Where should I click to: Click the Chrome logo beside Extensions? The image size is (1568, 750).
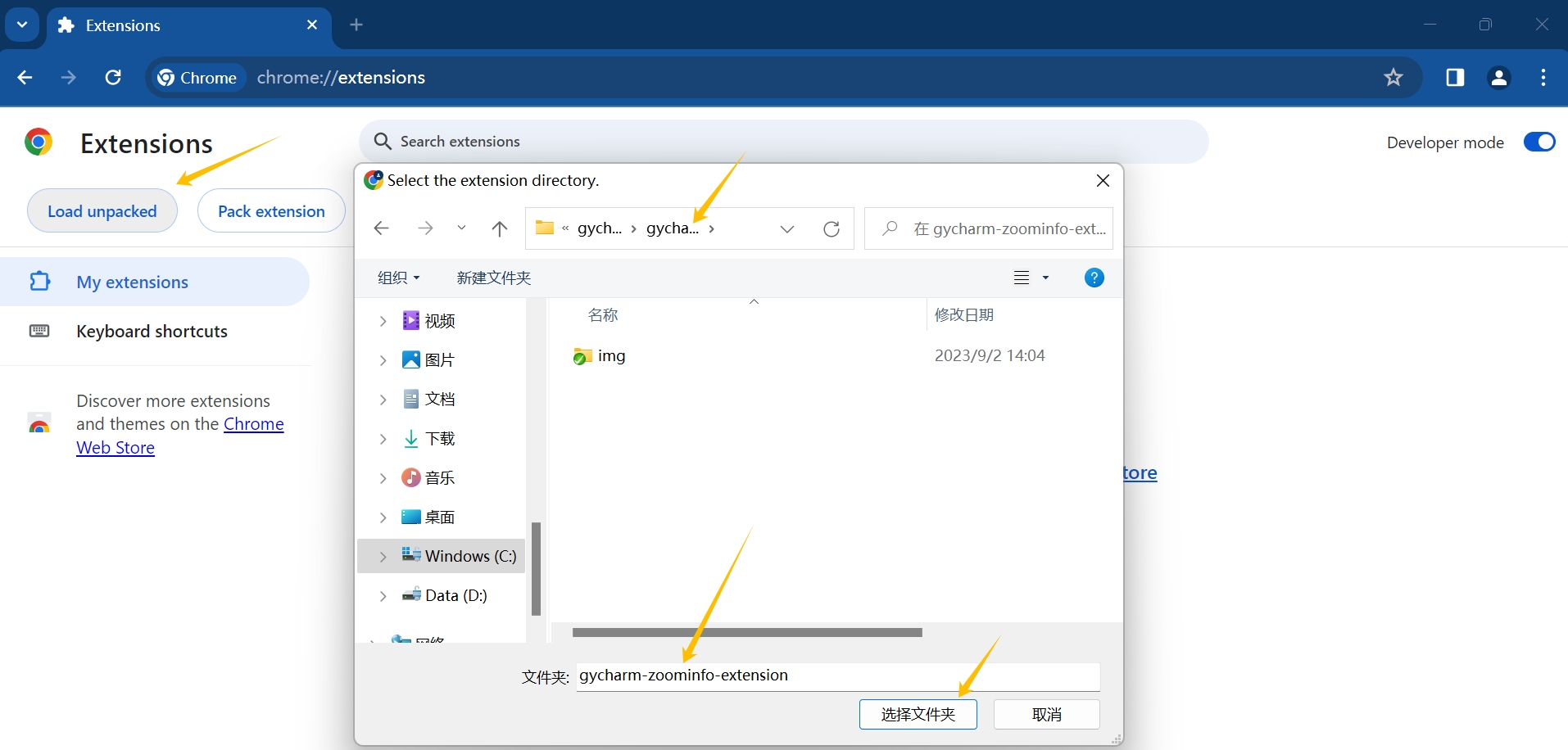point(38,142)
